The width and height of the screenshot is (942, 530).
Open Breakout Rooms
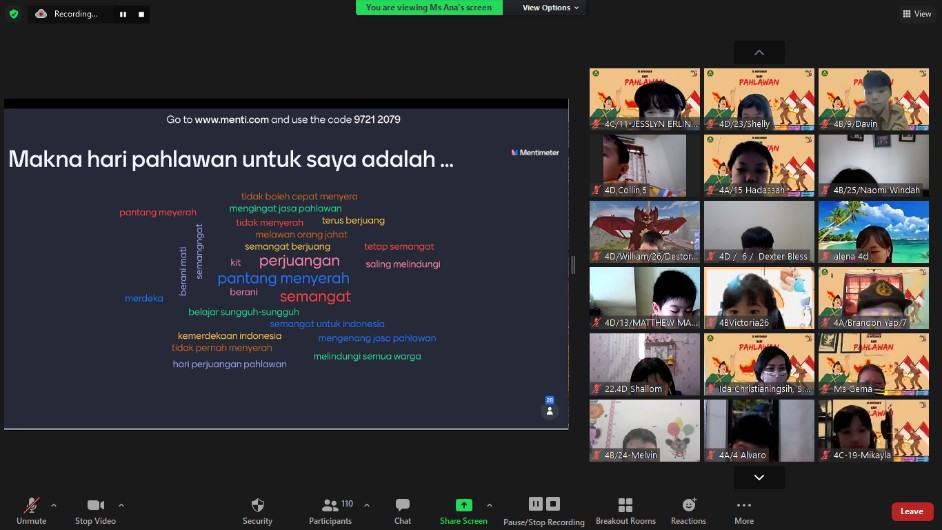[x=625, y=506]
